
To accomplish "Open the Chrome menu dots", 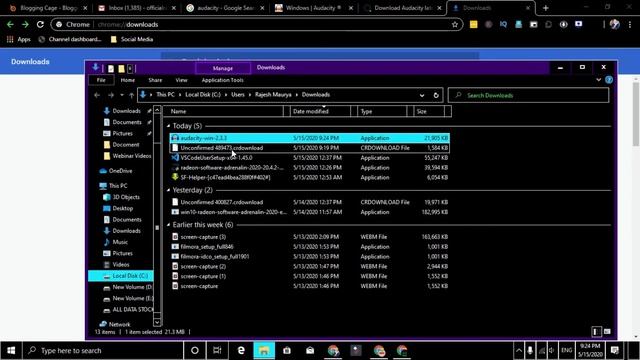I will [630, 24].
